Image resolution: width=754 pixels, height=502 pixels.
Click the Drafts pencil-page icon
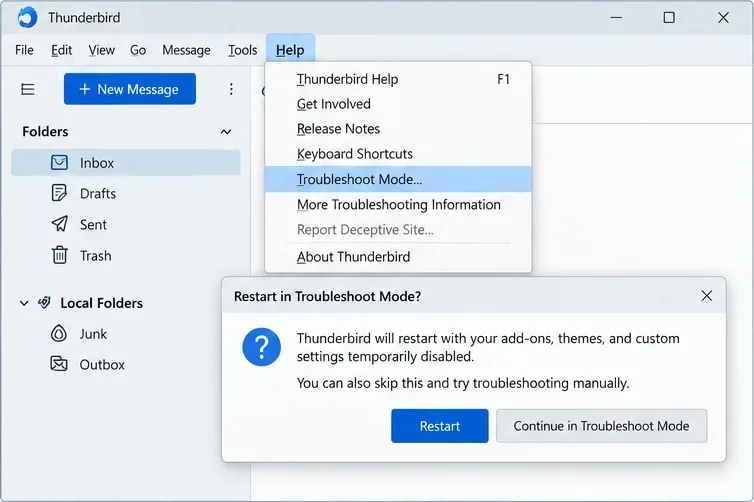click(x=59, y=193)
